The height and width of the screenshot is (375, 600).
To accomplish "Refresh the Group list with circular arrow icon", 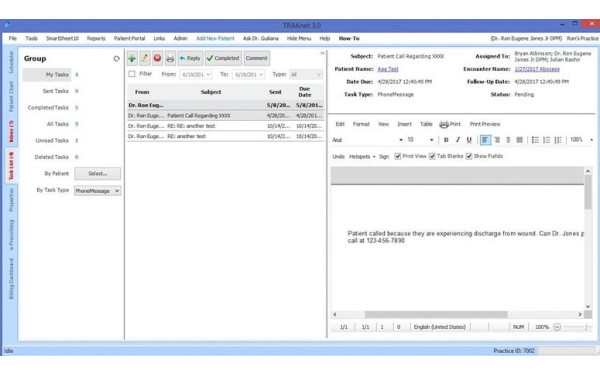I will (116, 59).
